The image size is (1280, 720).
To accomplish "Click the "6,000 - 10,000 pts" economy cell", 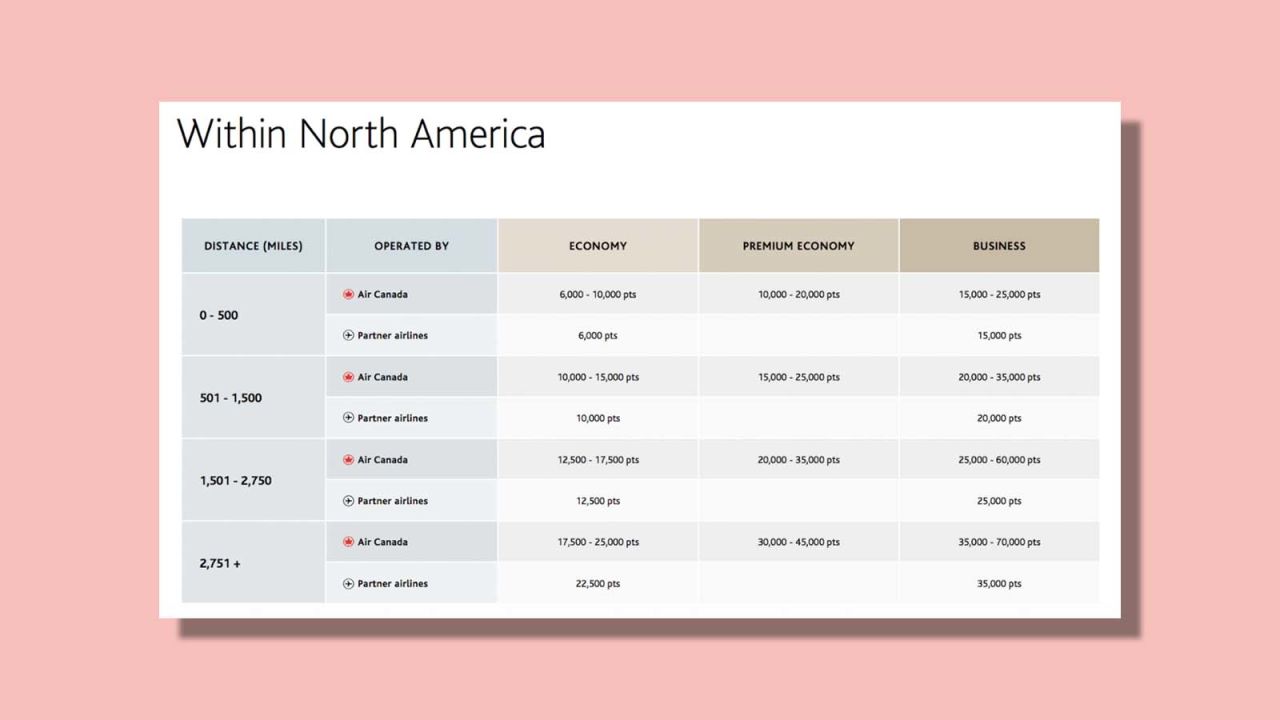I will [598, 295].
